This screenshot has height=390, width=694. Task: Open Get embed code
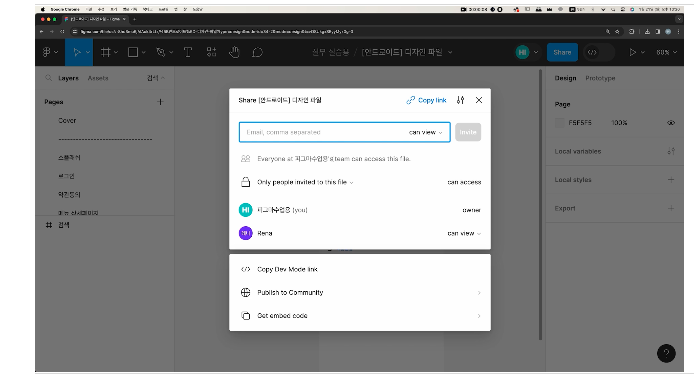click(x=360, y=316)
